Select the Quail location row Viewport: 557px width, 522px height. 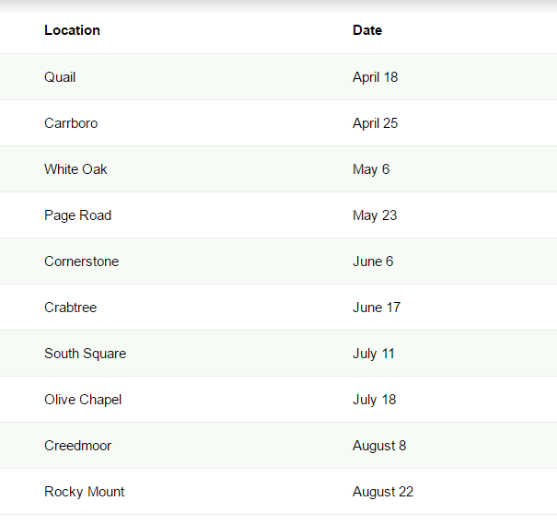(x=278, y=77)
